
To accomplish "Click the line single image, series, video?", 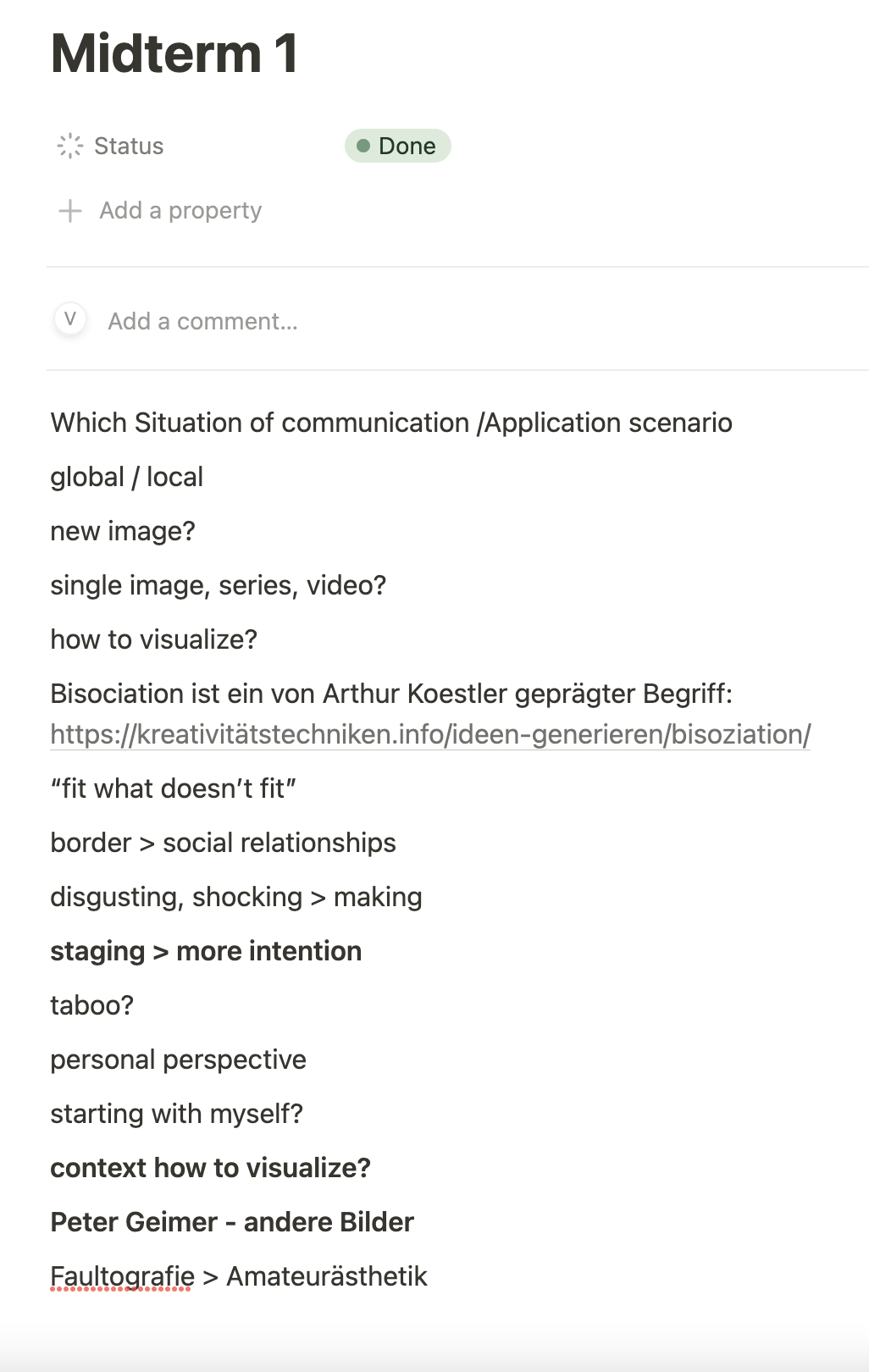I will (219, 585).
